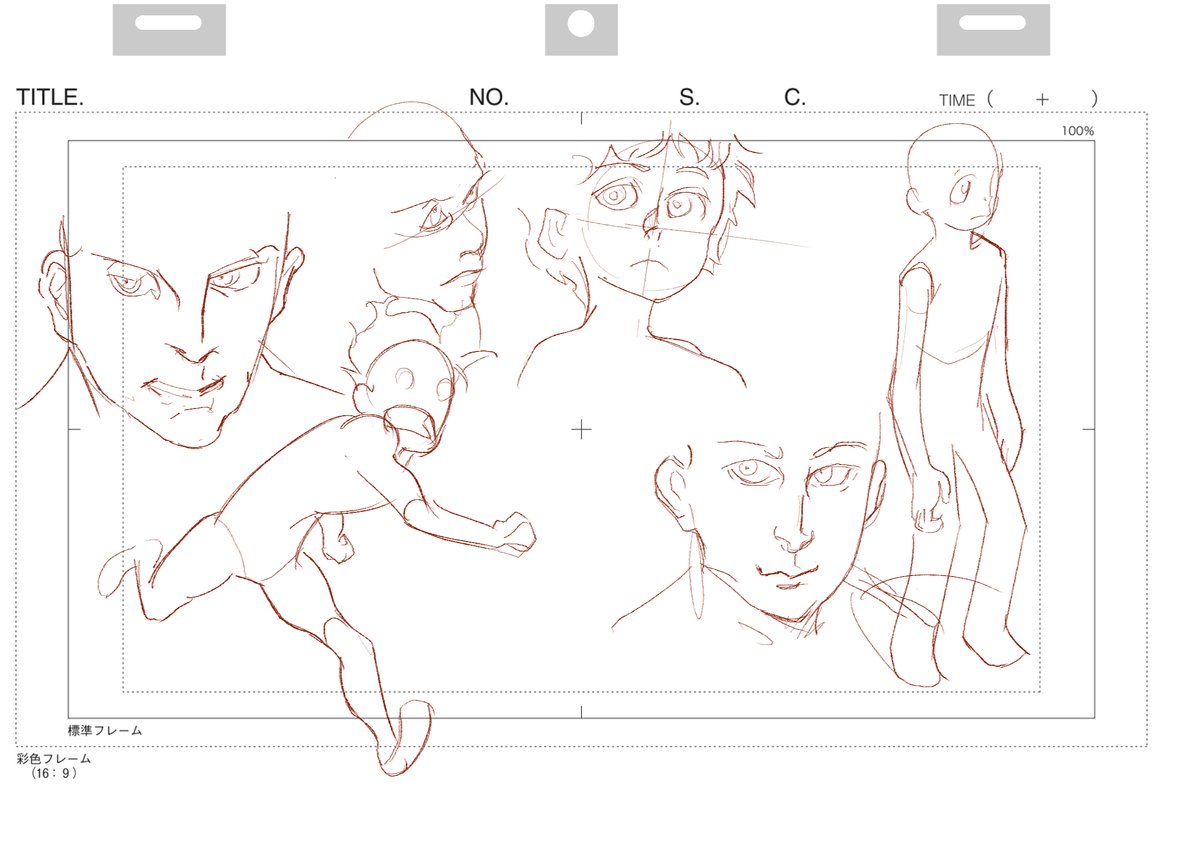Viewport: 1199px width, 852px height.
Task: Select the C. cut label
Action: click(x=794, y=97)
